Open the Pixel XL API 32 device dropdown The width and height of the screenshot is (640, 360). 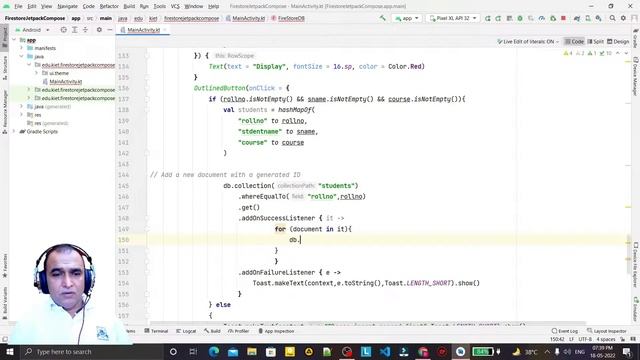[x=453, y=18]
